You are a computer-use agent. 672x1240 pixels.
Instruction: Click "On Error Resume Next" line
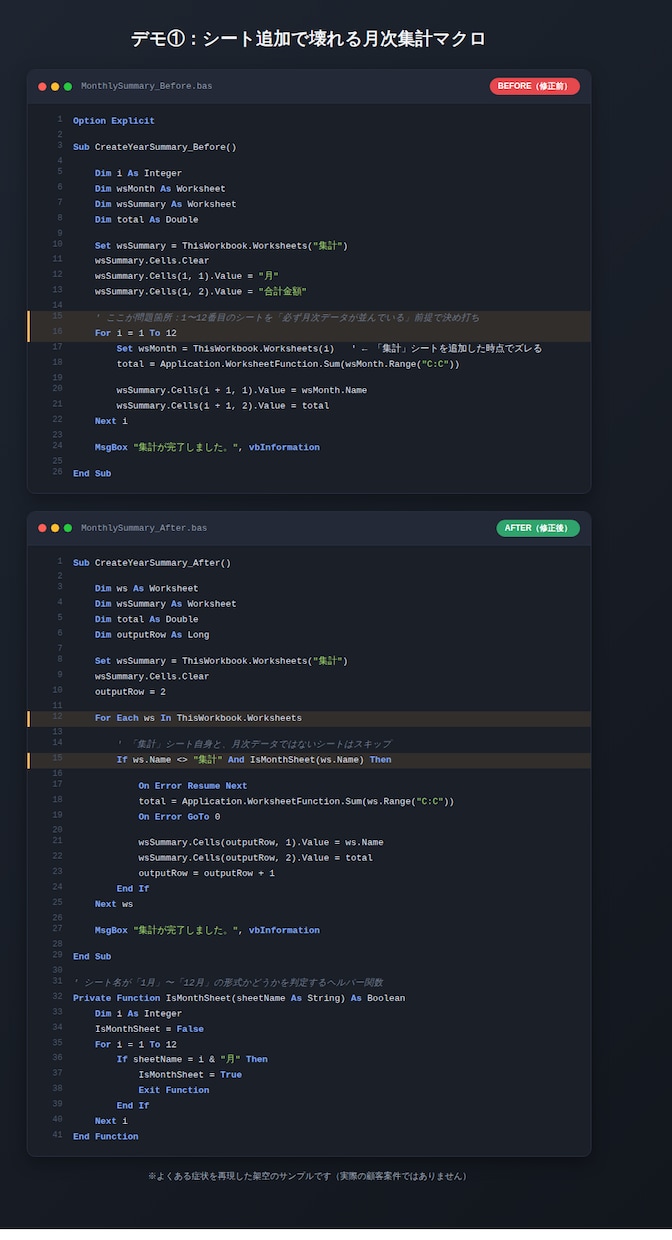point(193,786)
